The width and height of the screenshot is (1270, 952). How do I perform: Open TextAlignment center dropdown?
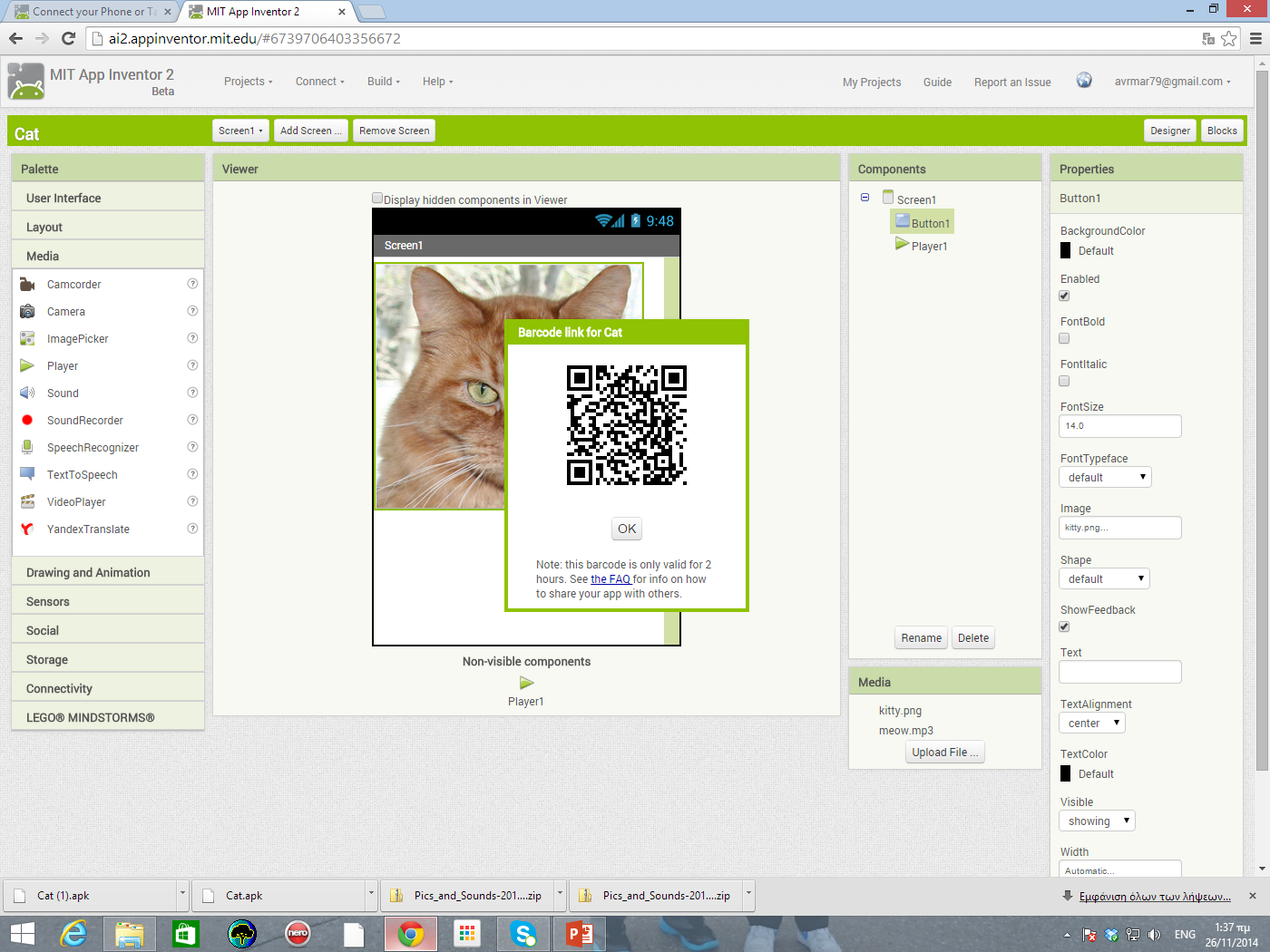[1092, 723]
